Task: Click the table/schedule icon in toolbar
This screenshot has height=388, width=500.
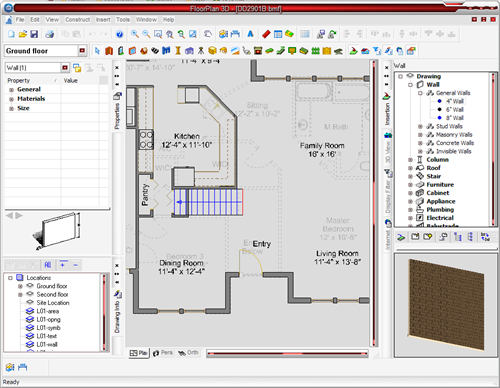Action: click(278, 34)
